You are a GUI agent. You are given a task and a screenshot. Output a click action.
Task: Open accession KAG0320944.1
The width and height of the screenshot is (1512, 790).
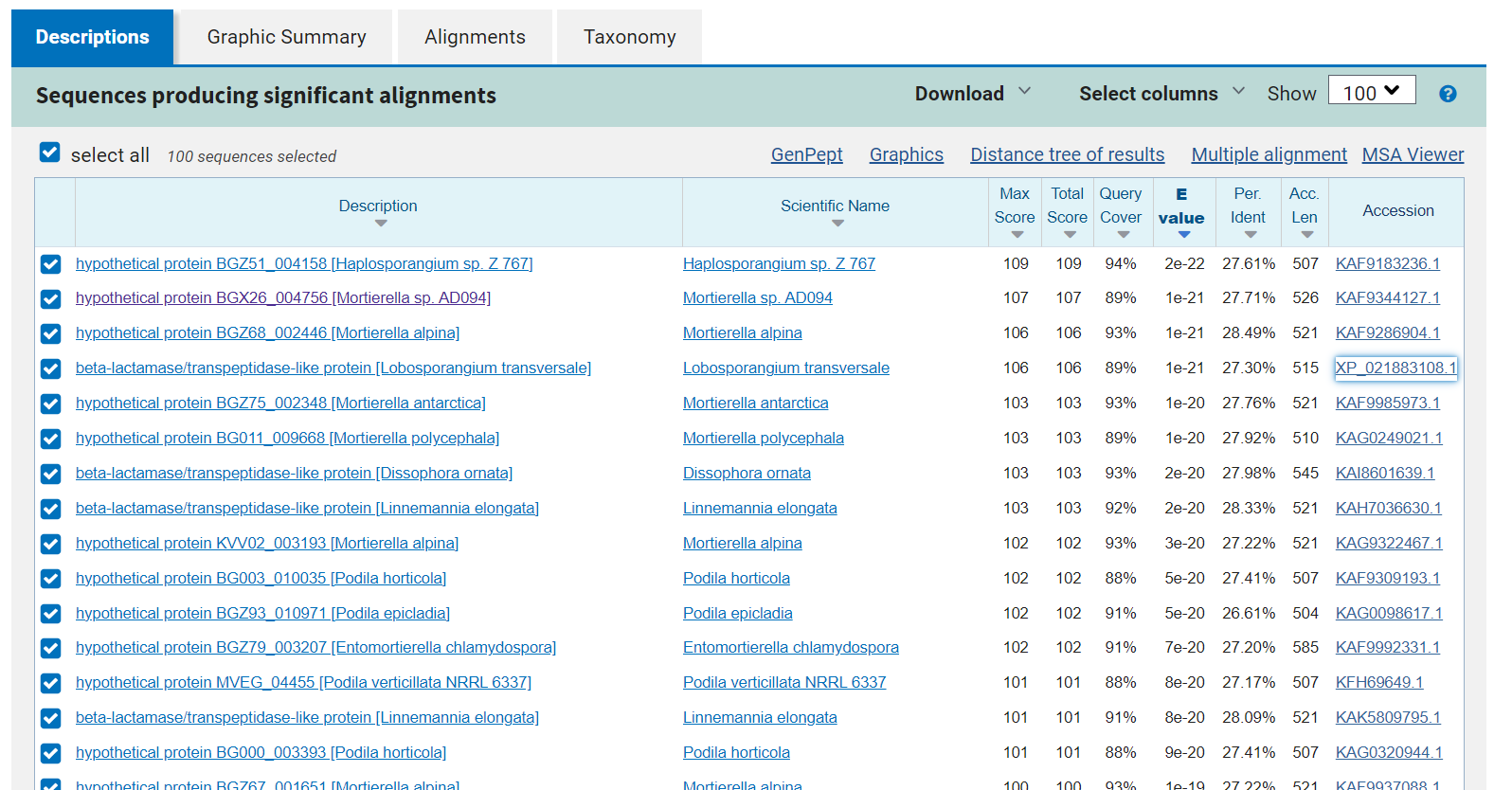[x=1389, y=752]
